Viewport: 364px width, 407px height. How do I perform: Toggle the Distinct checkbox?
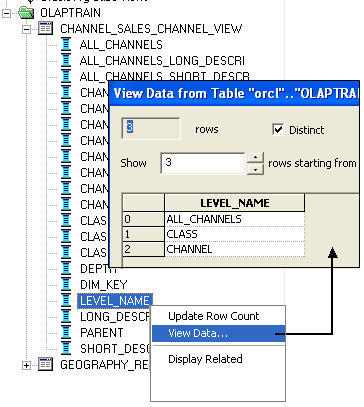pos(278,129)
